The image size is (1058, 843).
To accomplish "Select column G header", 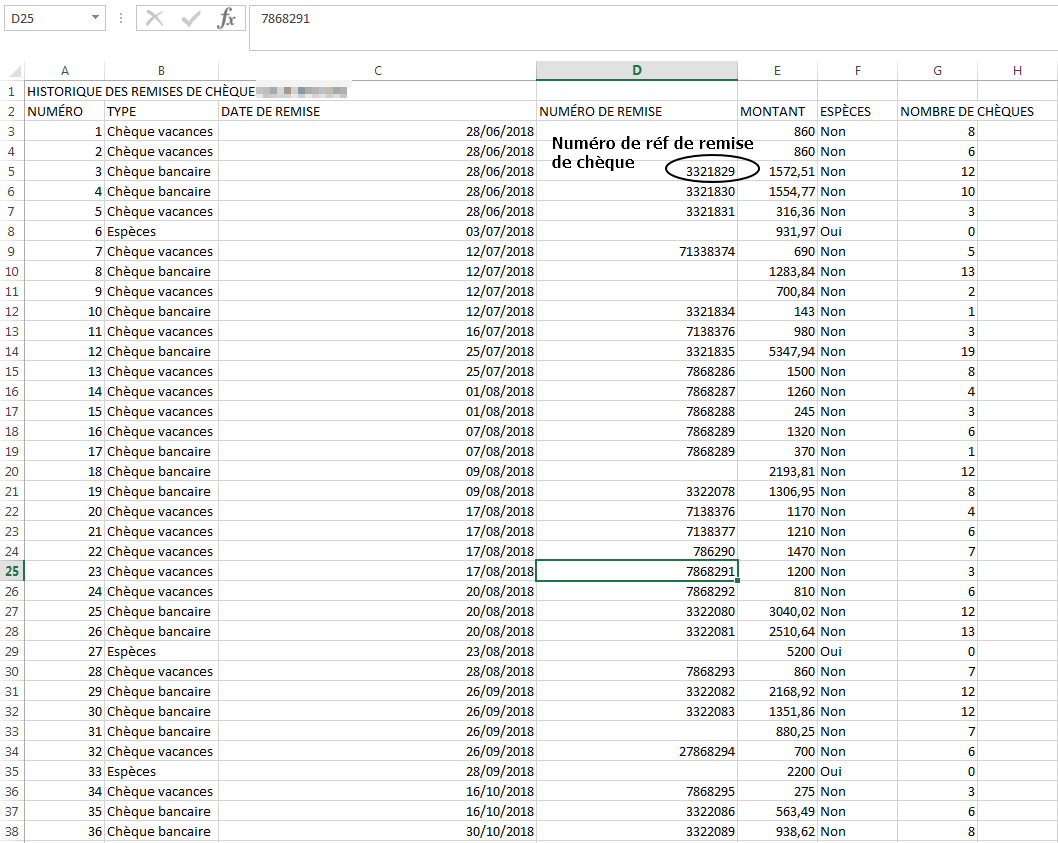I will [x=937, y=70].
